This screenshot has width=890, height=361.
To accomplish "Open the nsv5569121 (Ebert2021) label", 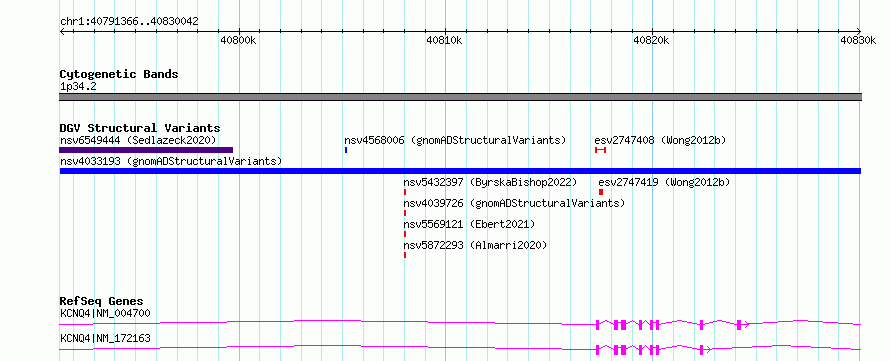I will point(469,224).
